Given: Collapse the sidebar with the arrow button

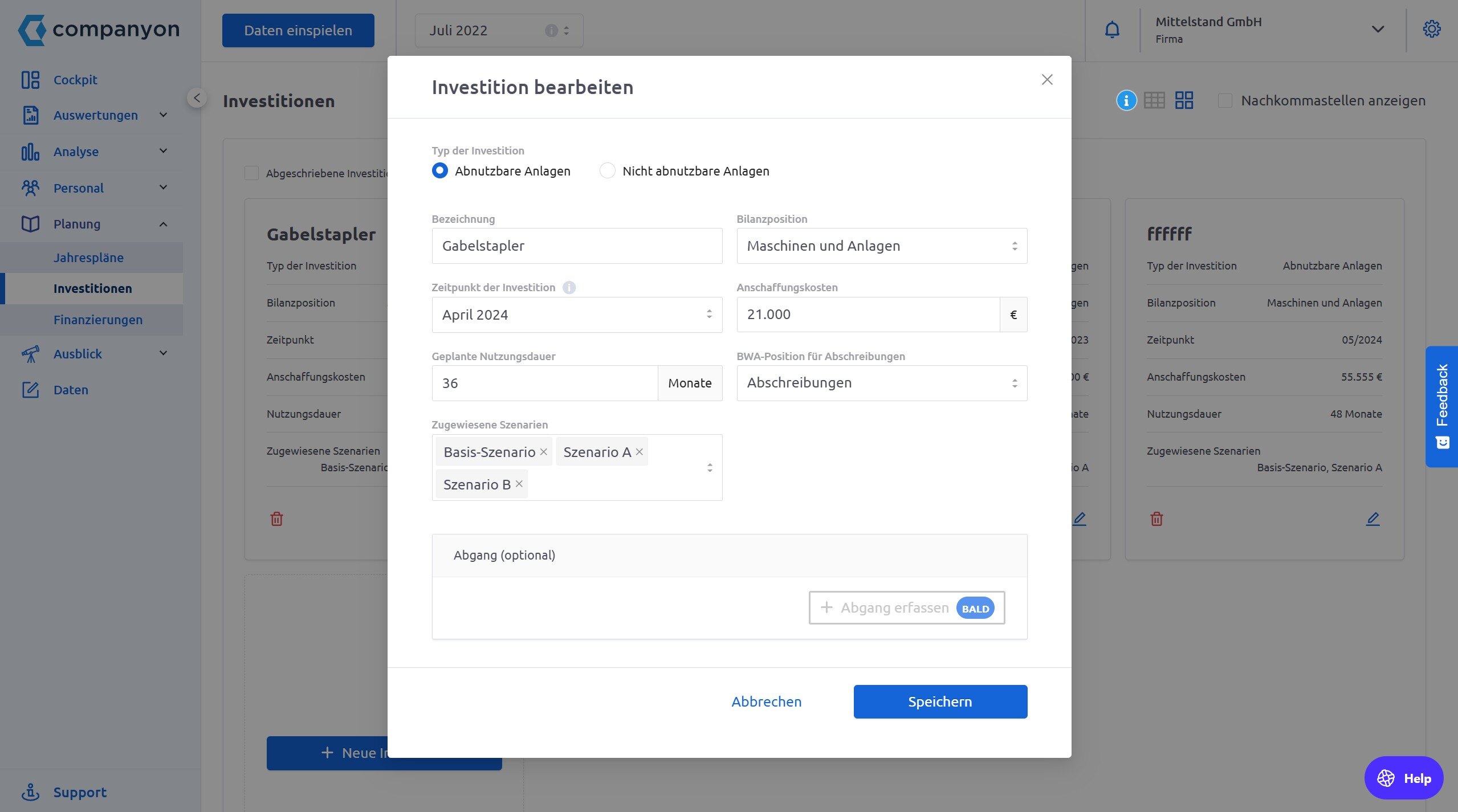Looking at the screenshot, I should point(197,98).
